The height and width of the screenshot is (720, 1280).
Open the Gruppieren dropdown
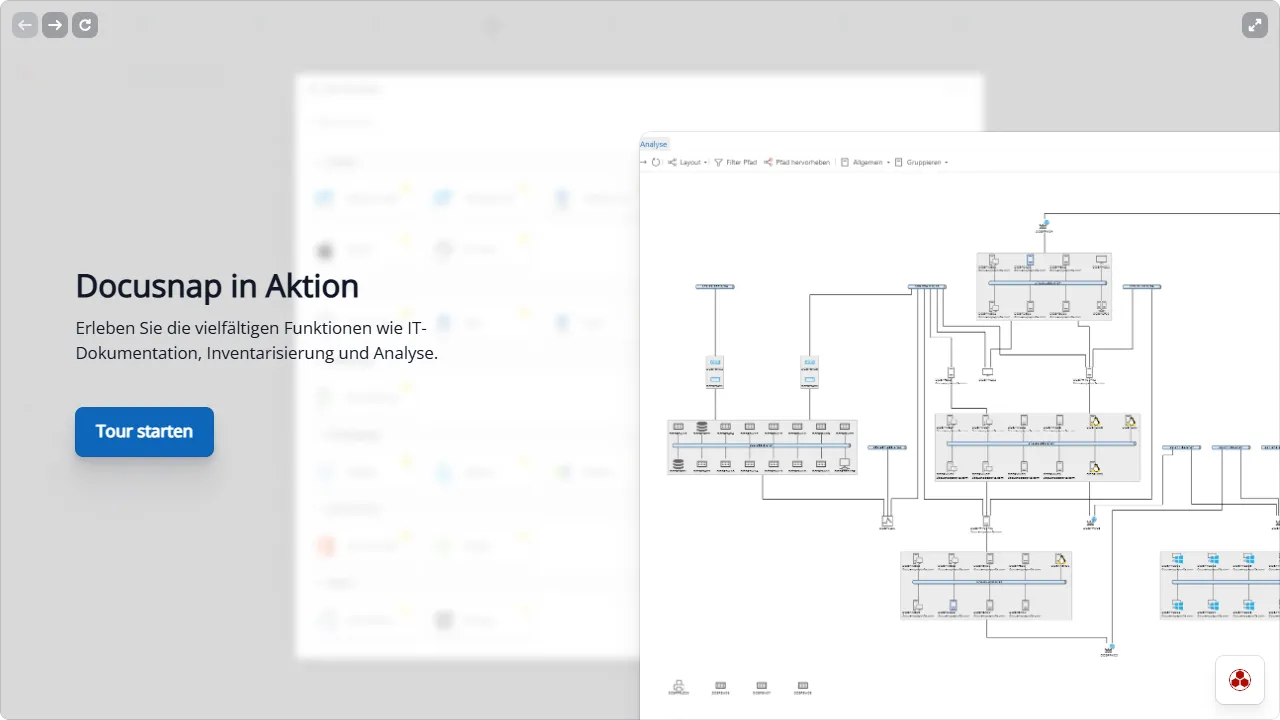tap(921, 162)
